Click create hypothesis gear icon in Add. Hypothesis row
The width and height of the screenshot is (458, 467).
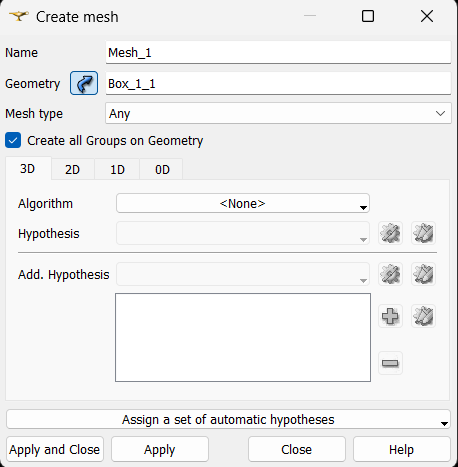point(390,274)
